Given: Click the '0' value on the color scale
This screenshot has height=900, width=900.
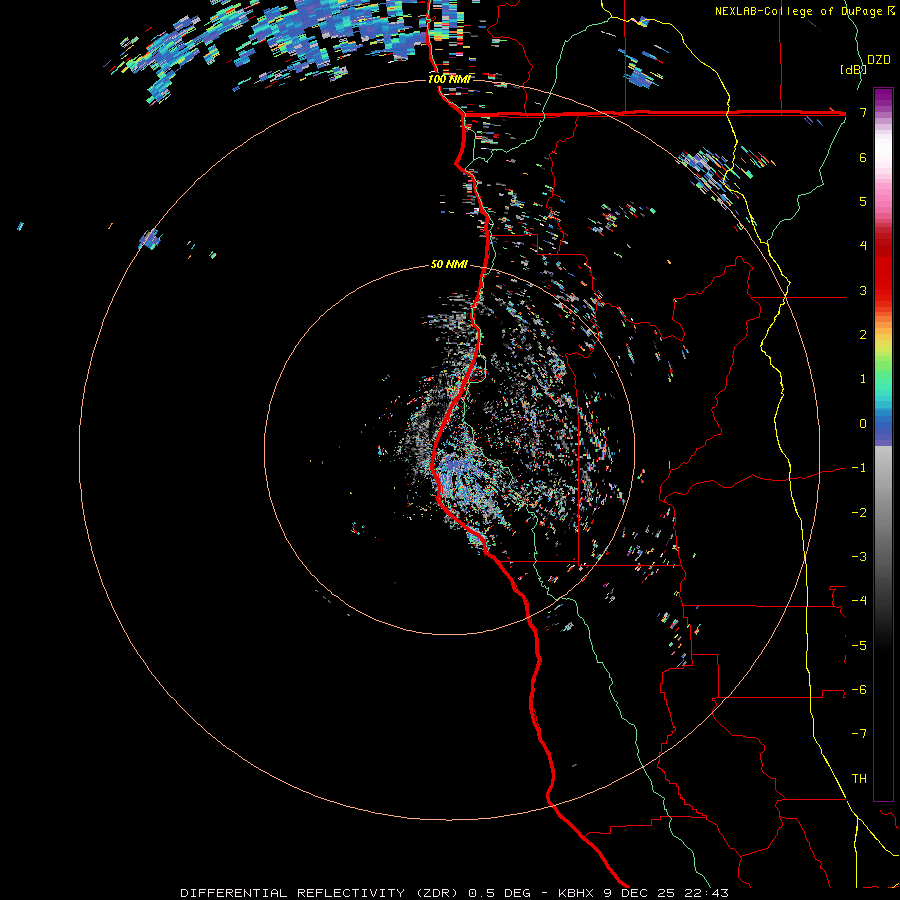Looking at the screenshot, I should click(x=863, y=424).
